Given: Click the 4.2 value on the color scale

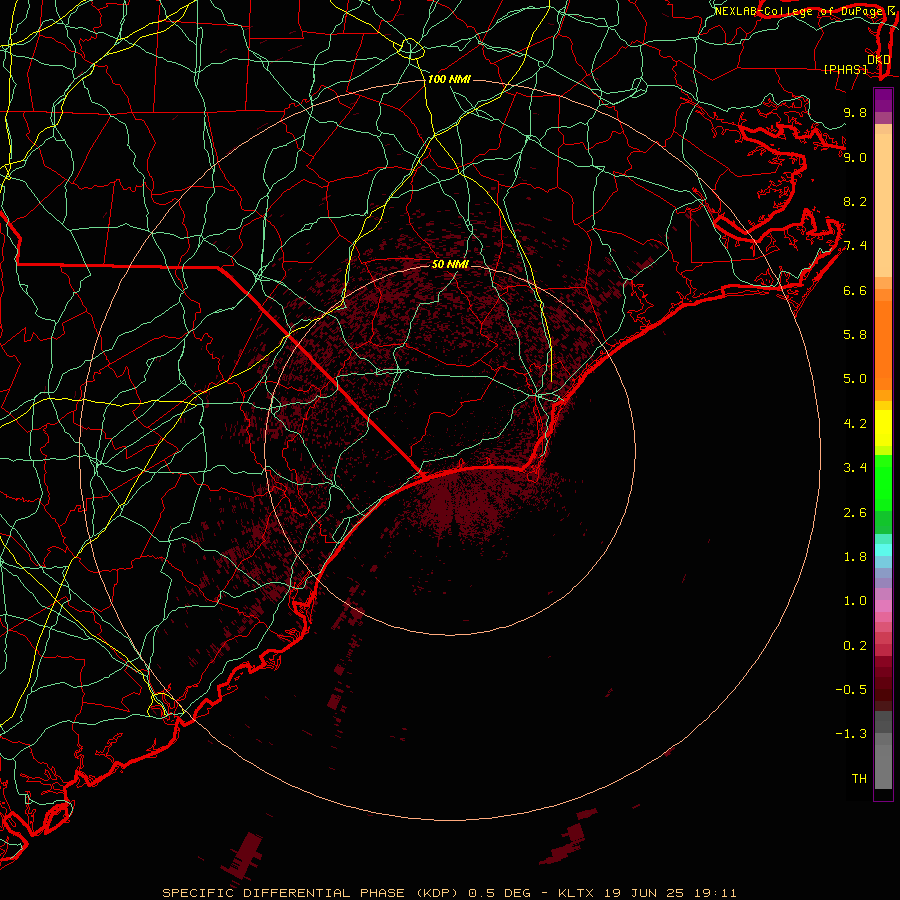Looking at the screenshot, I should pyautogui.click(x=855, y=424).
